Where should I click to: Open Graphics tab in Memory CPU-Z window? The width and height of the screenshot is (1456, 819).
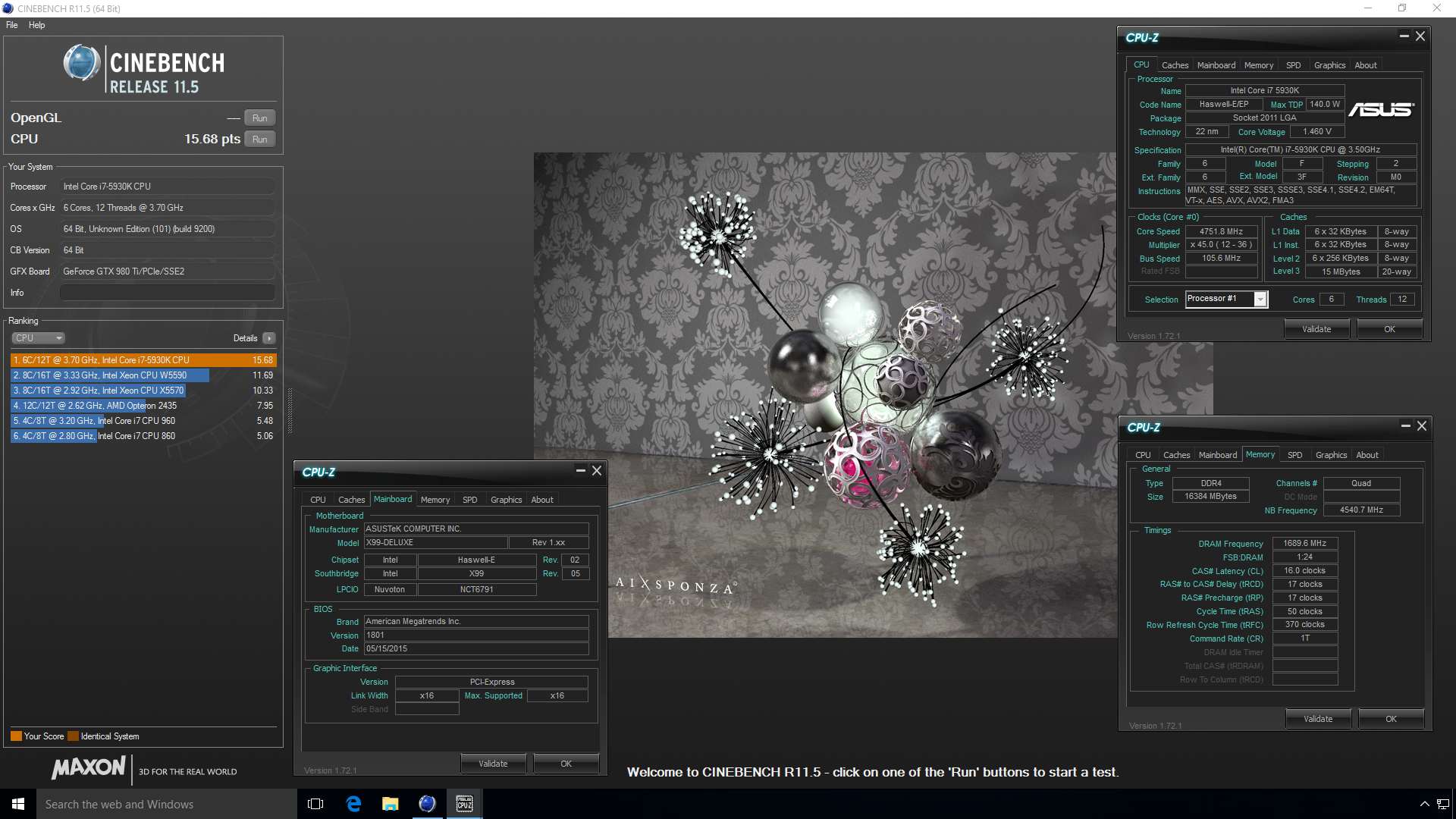(1331, 455)
